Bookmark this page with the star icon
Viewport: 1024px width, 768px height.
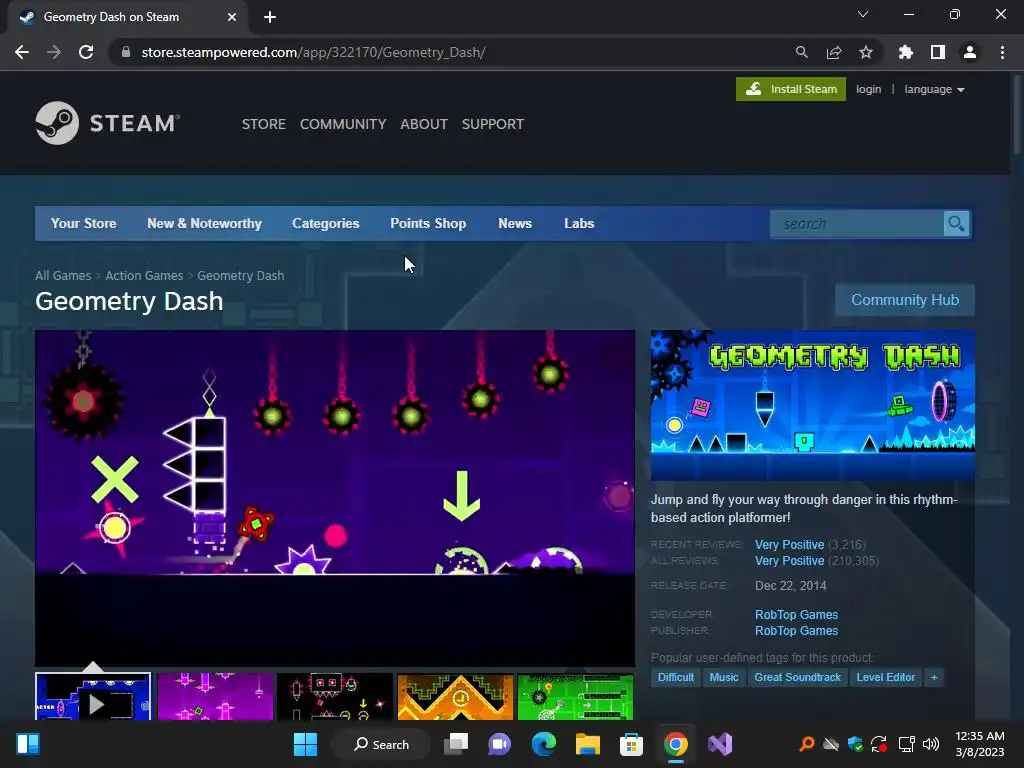(865, 52)
